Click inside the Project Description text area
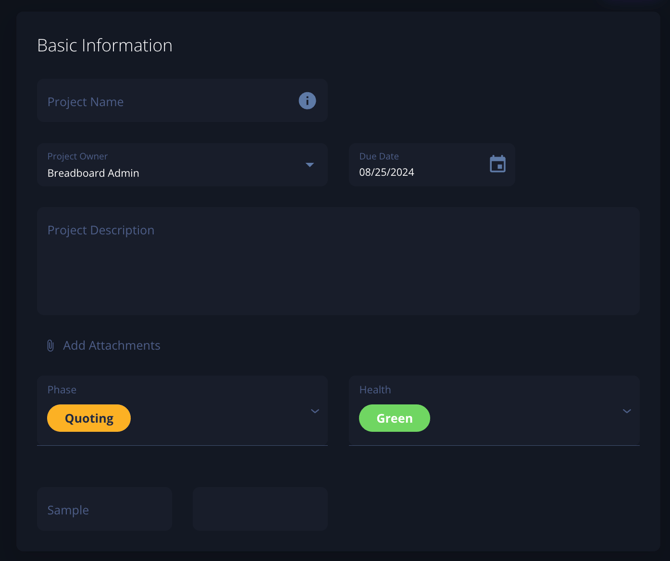This screenshot has width=670, height=561. pos(338,265)
